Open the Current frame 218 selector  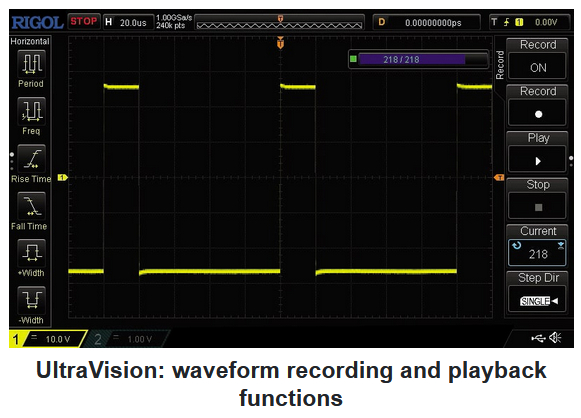point(538,253)
